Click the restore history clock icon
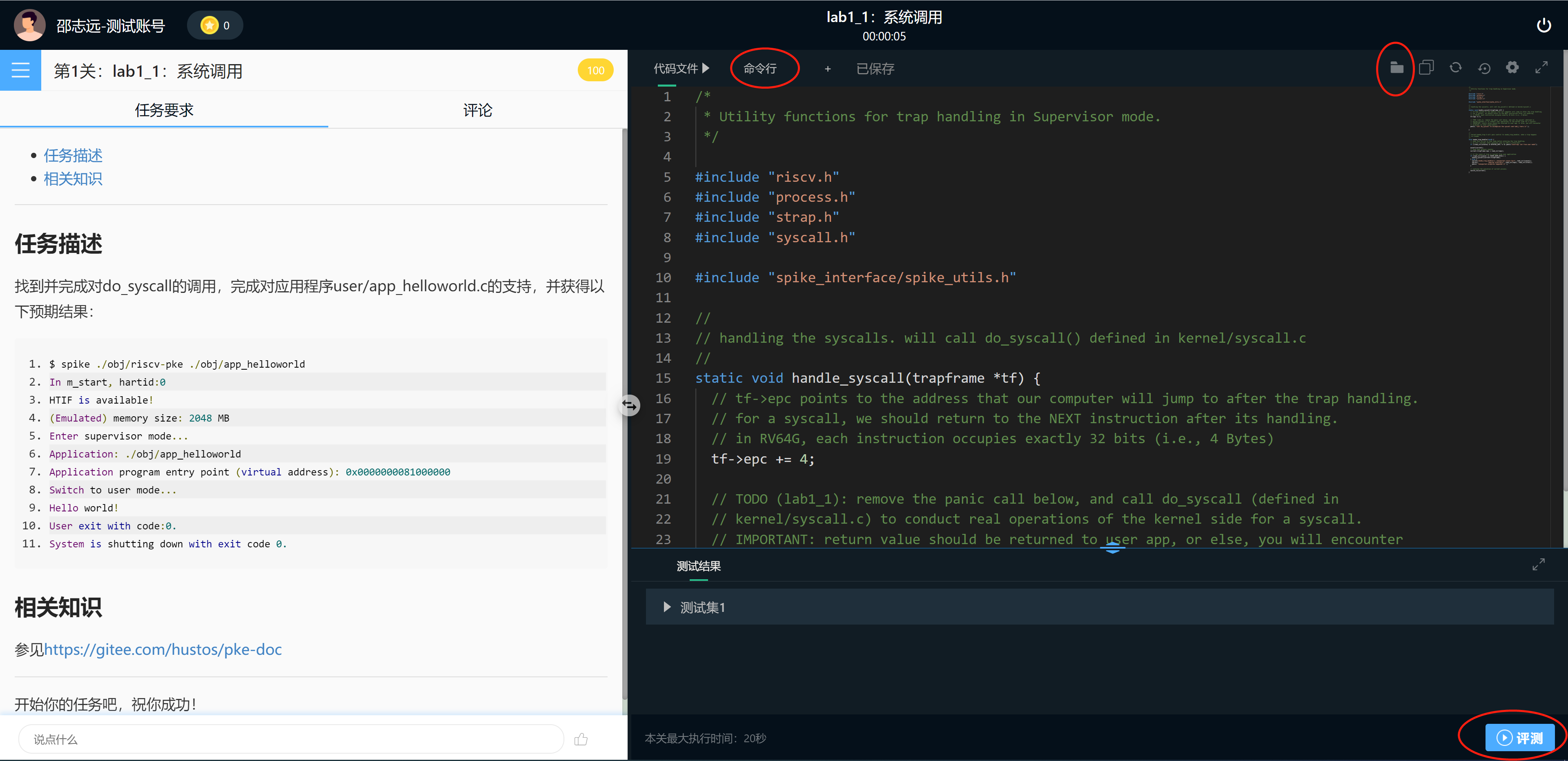Image resolution: width=1568 pixels, height=761 pixels. [1484, 68]
